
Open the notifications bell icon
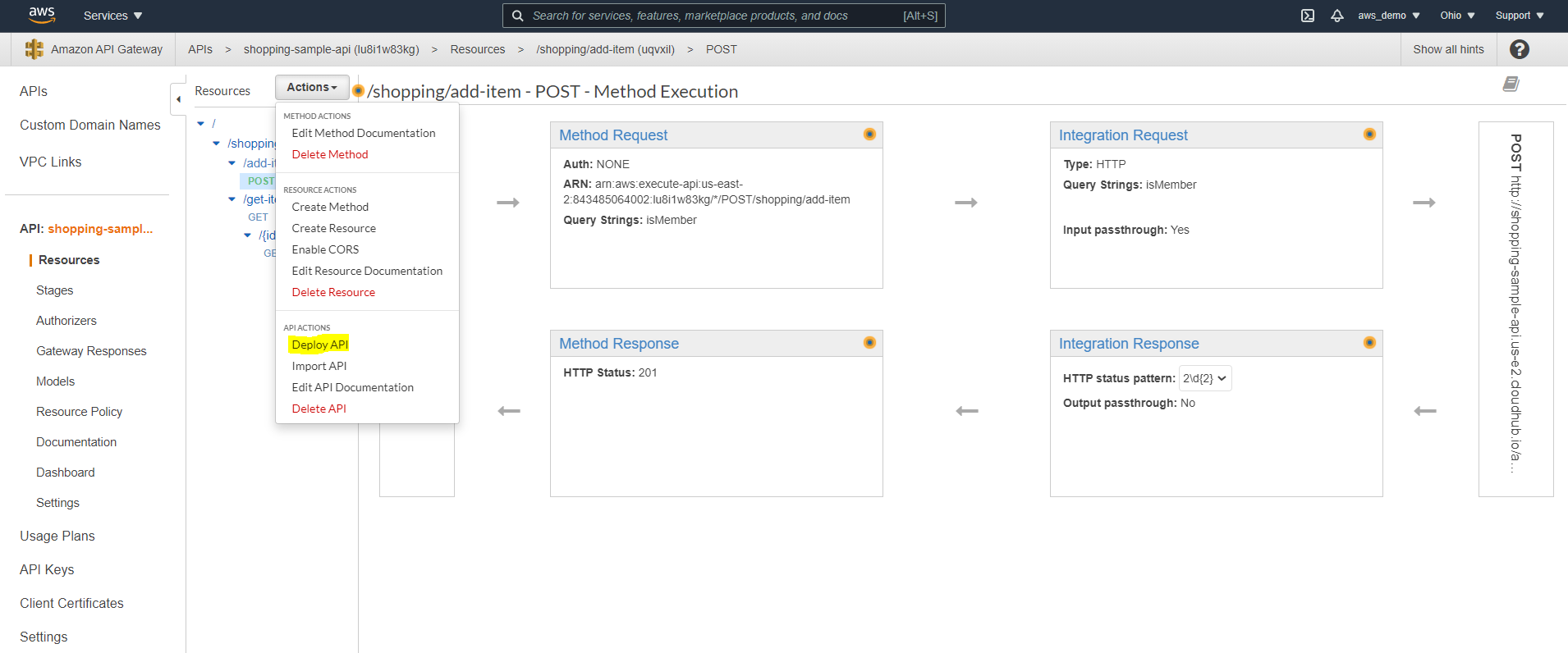click(1337, 16)
